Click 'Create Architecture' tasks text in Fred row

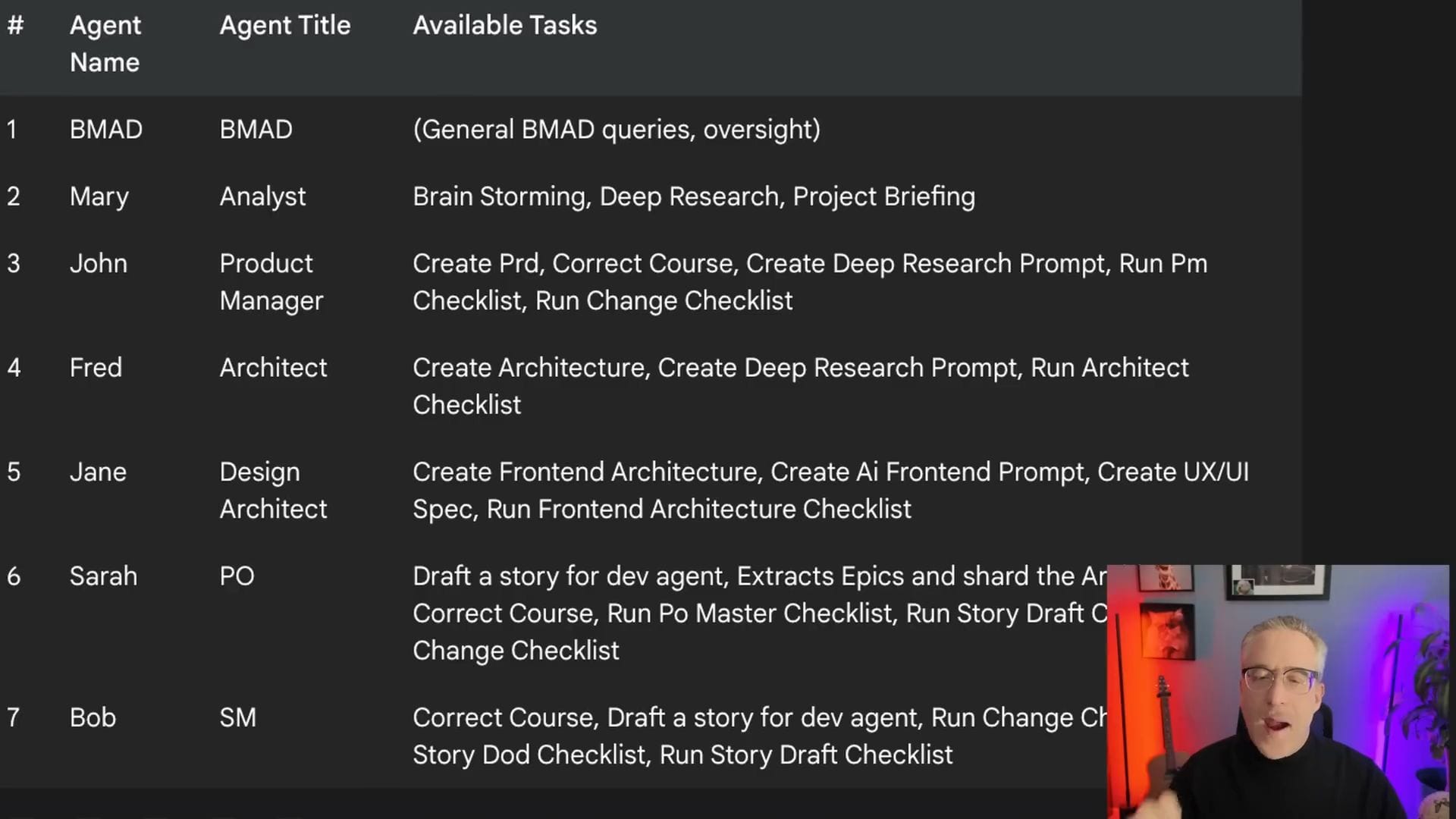(x=531, y=368)
